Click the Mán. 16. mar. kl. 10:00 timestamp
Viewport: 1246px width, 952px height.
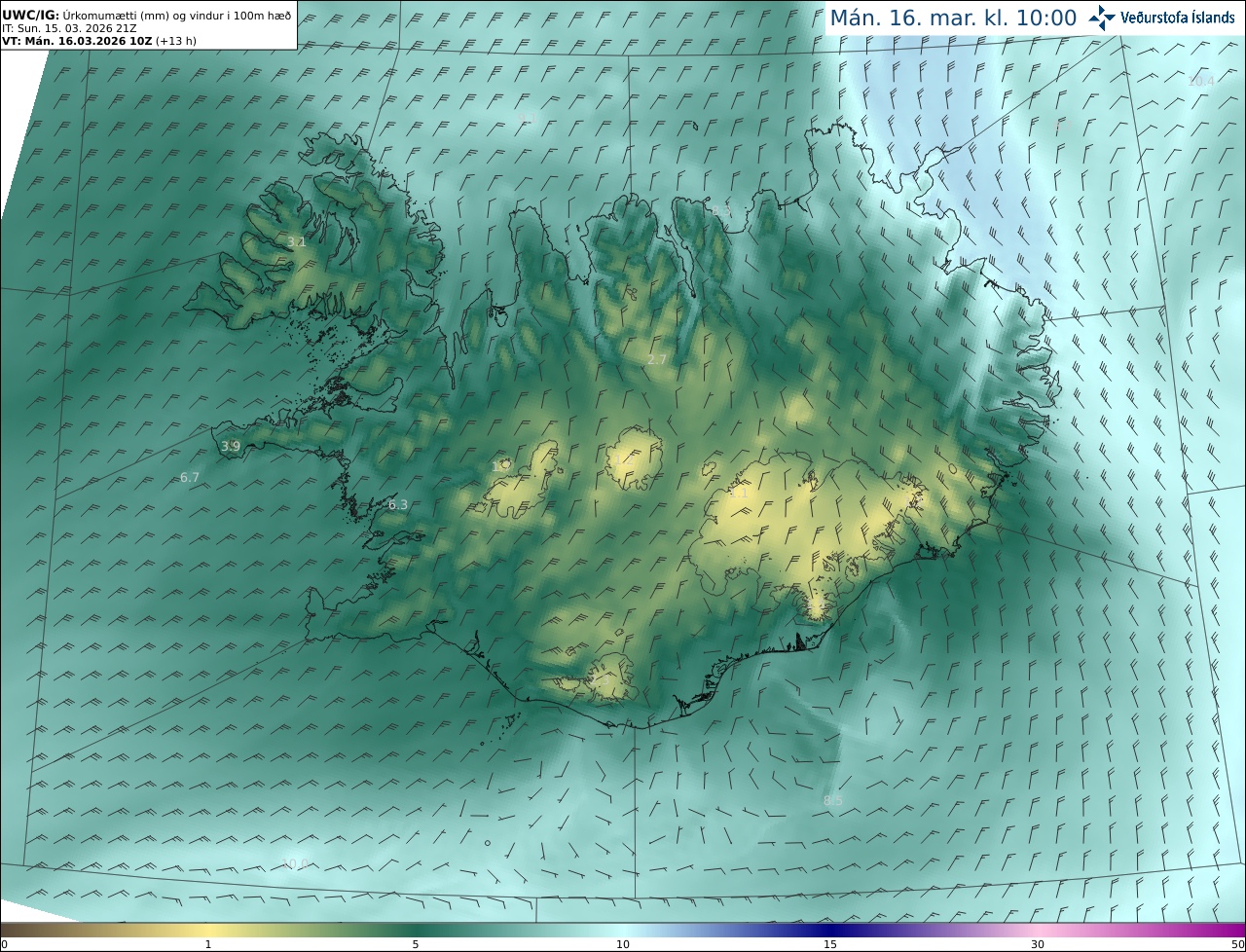(x=952, y=18)
